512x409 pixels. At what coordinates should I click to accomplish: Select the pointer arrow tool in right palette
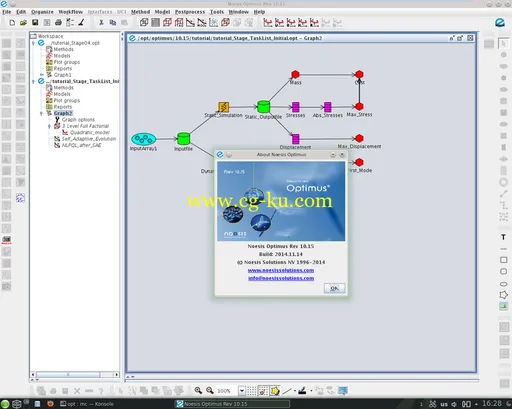(504, 43)
